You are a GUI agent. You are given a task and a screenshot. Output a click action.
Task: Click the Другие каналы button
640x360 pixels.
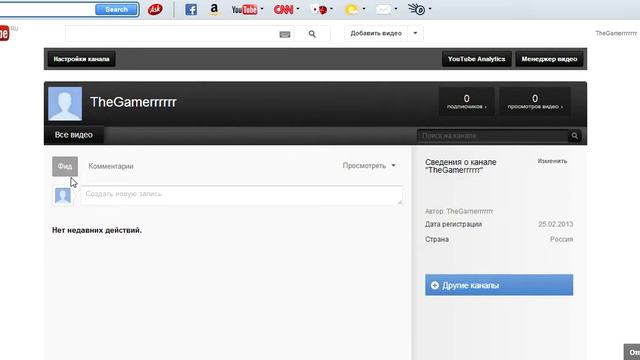click(499, 285)
